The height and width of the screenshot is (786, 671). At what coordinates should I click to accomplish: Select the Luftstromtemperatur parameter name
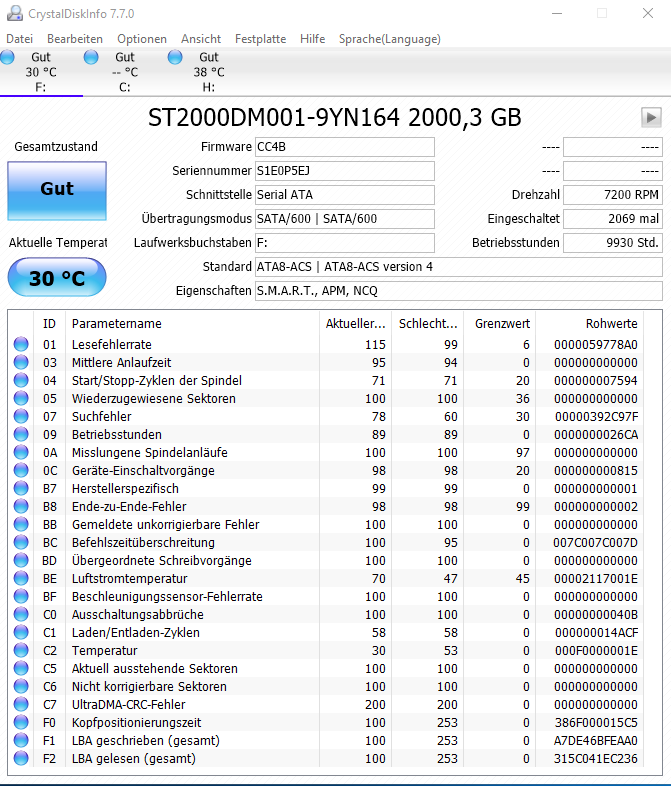point(129,579)
